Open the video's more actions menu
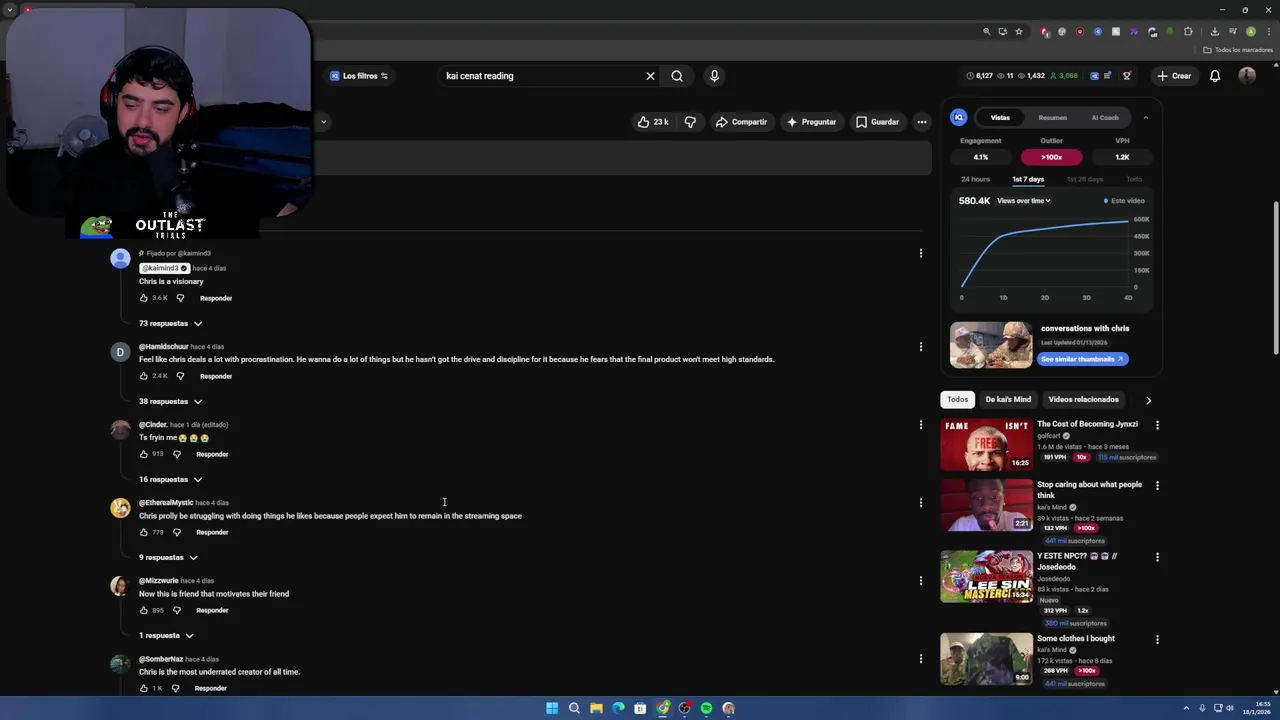This screenshot has width=1280, height=720. pyautogui.click(x=922, y=122)
